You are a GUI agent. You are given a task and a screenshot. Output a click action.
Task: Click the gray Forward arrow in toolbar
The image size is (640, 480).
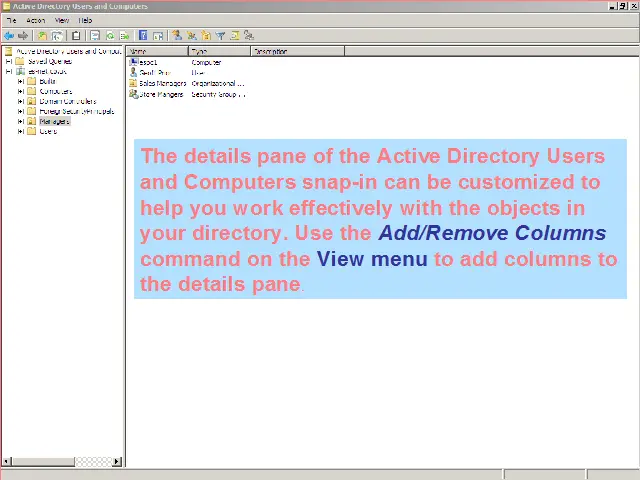pyautogui.click(x=23, y=36)
